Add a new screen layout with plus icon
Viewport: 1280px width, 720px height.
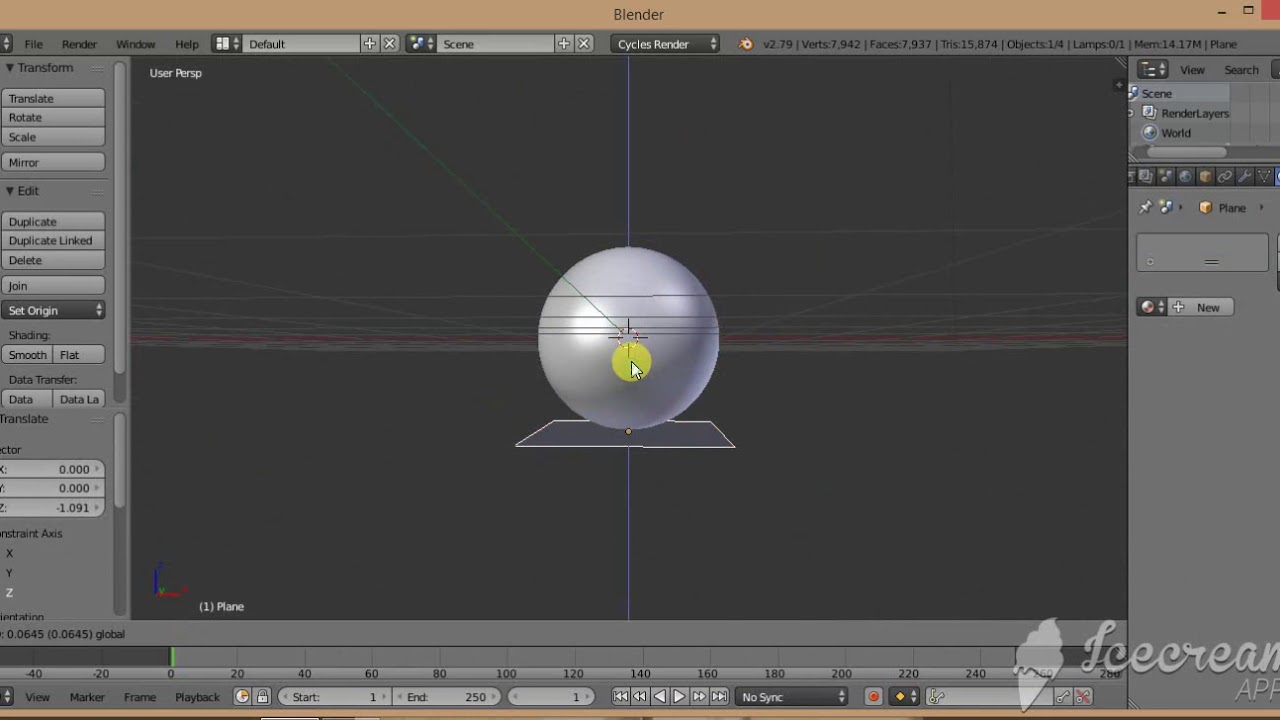[370, 44]
